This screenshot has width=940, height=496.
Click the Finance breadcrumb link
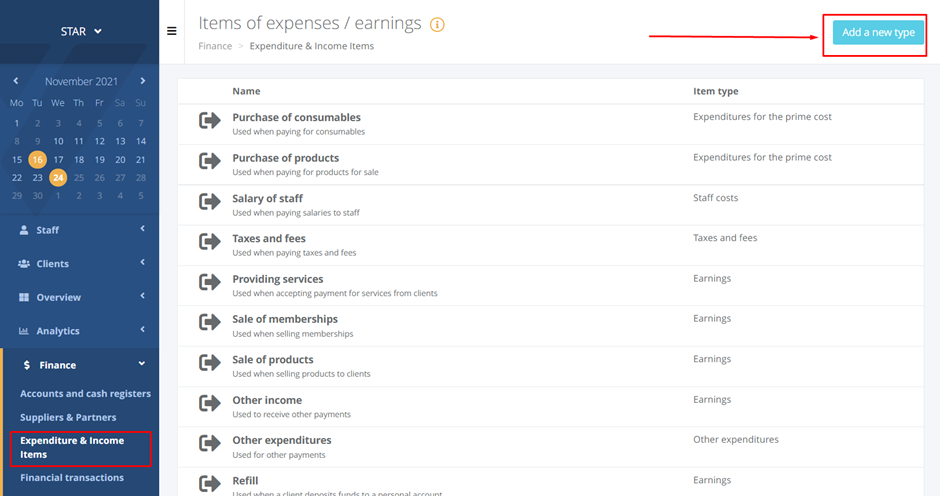[215, 46]
